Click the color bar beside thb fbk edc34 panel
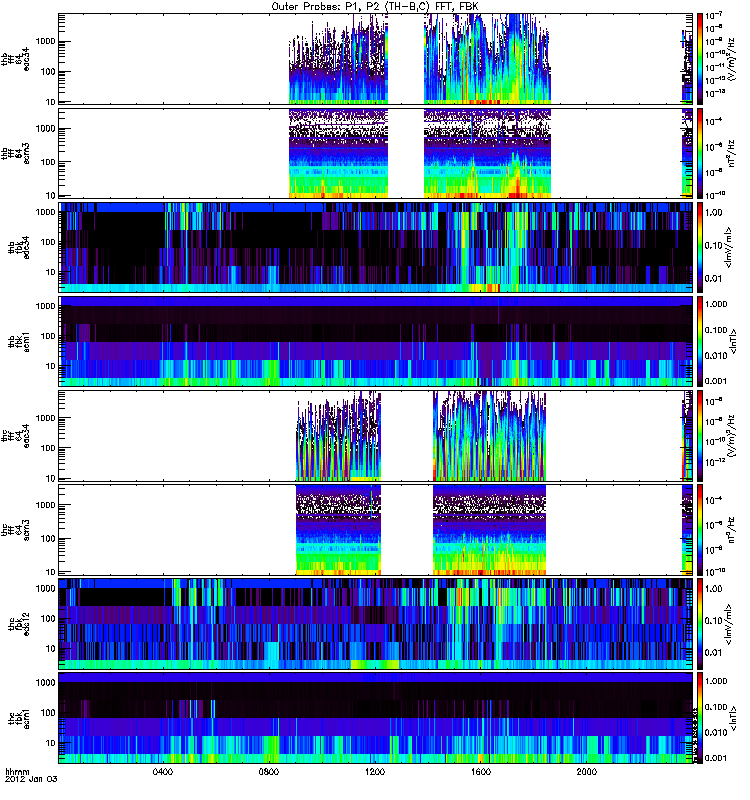 point(700,247)
